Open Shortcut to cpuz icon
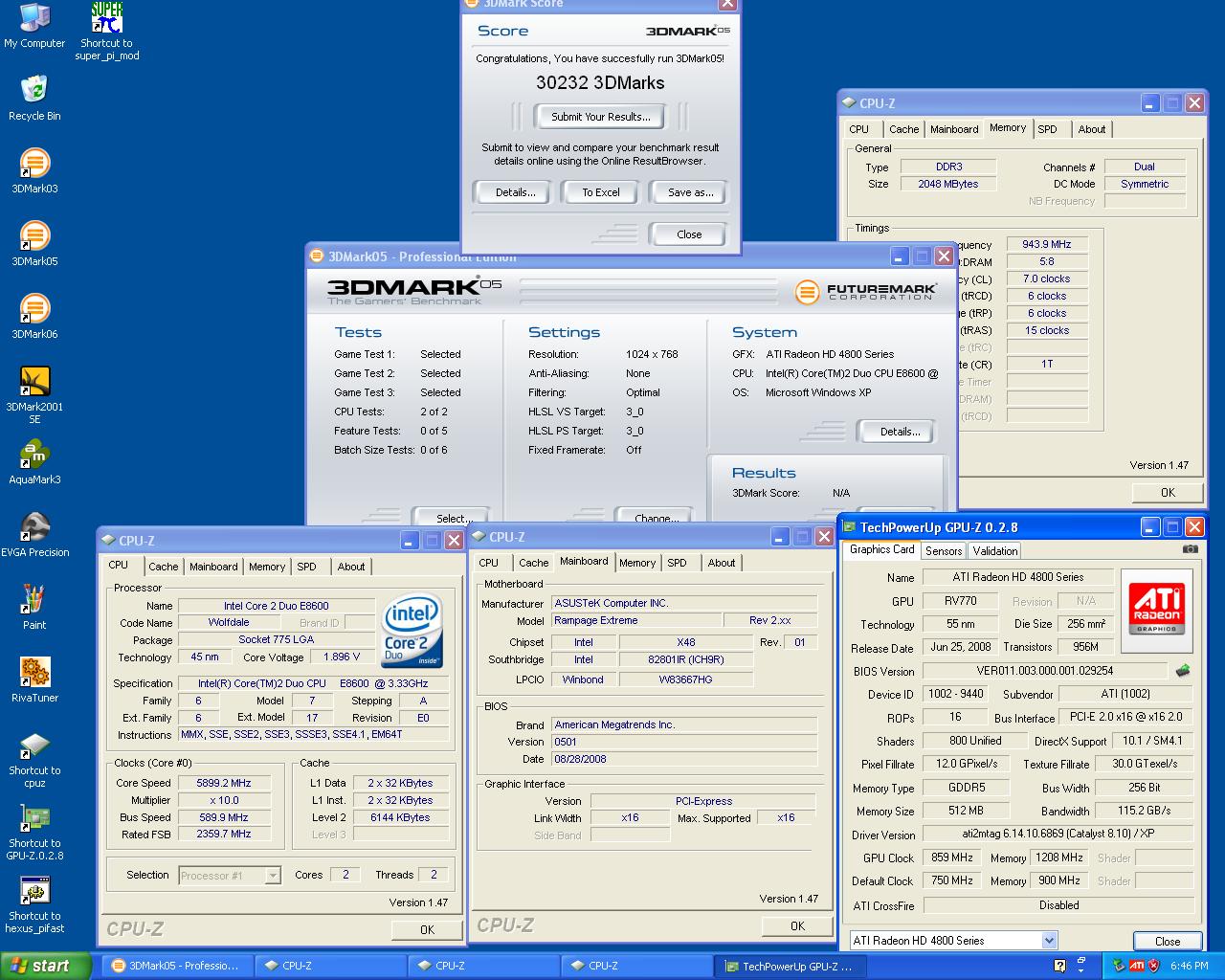The height and width of the screenshot is (980, 1225). 34,760
